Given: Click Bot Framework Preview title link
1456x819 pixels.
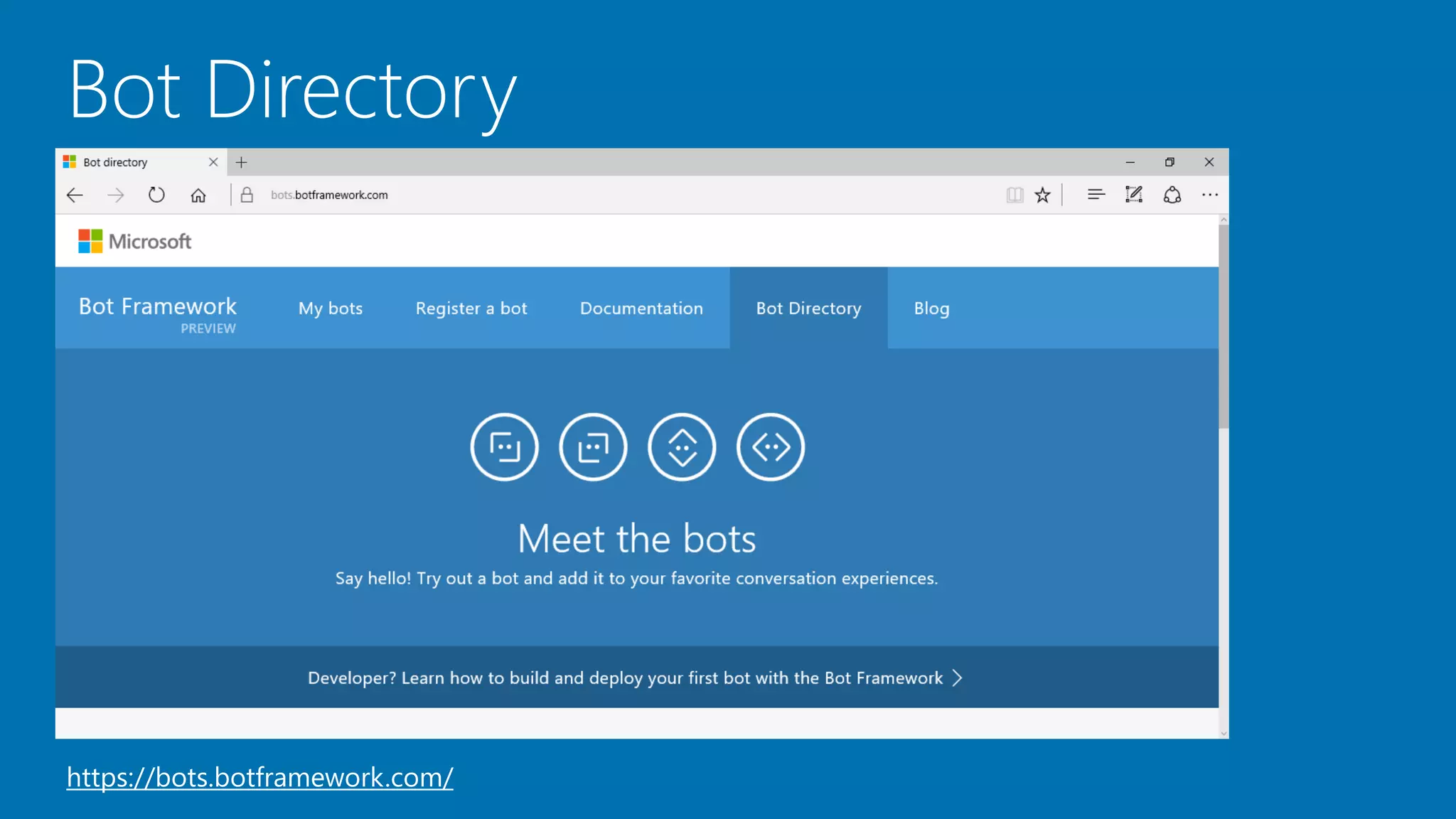Looking at the screenshot, I should click(158, 314).
